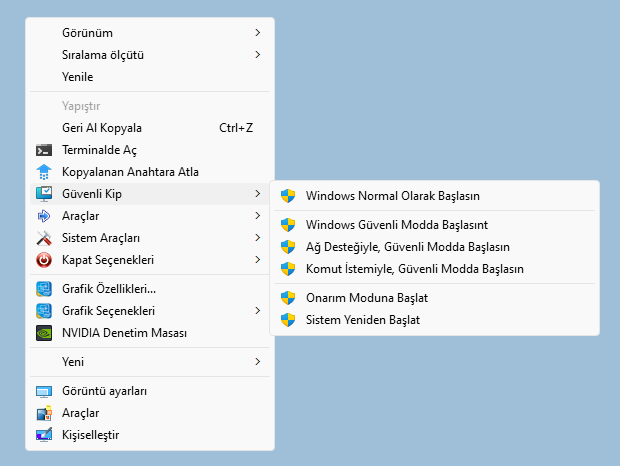Viewport: 620px width, 466px height.
Task: Open Grafik Seçenekleri entry
Action: (150, 311)
